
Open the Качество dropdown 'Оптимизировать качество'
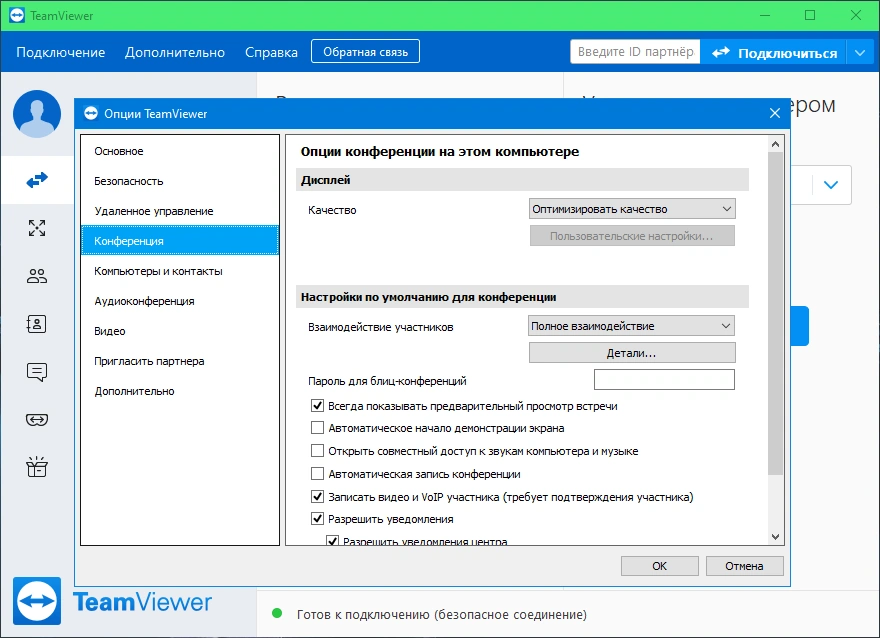[632, 209]
